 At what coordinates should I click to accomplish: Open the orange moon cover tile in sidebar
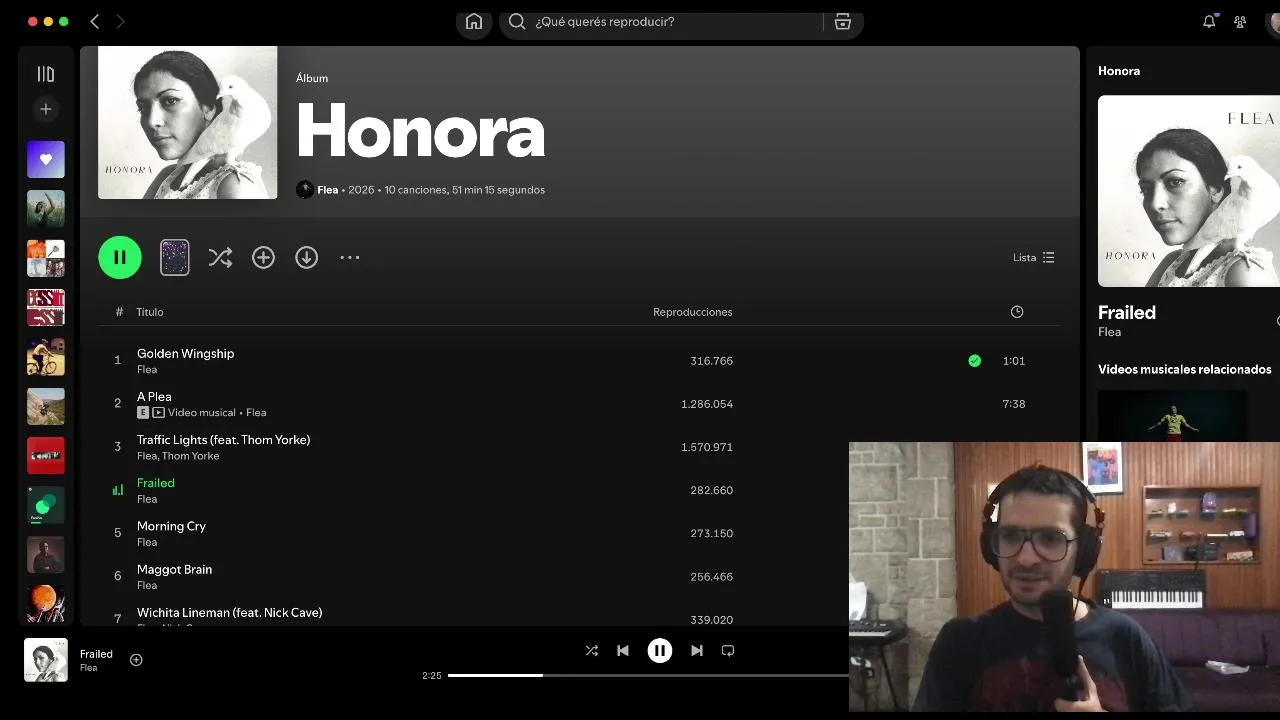pyautogui.click(x=46, y=604)
